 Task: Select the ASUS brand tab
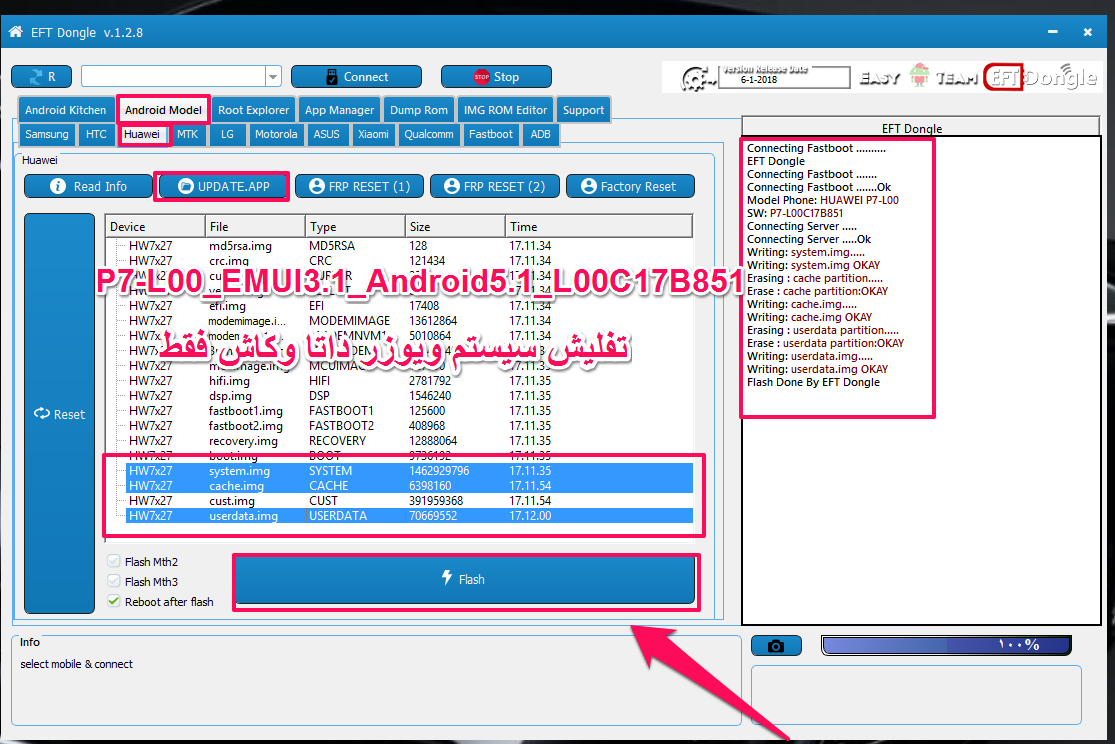pos(326,134)
